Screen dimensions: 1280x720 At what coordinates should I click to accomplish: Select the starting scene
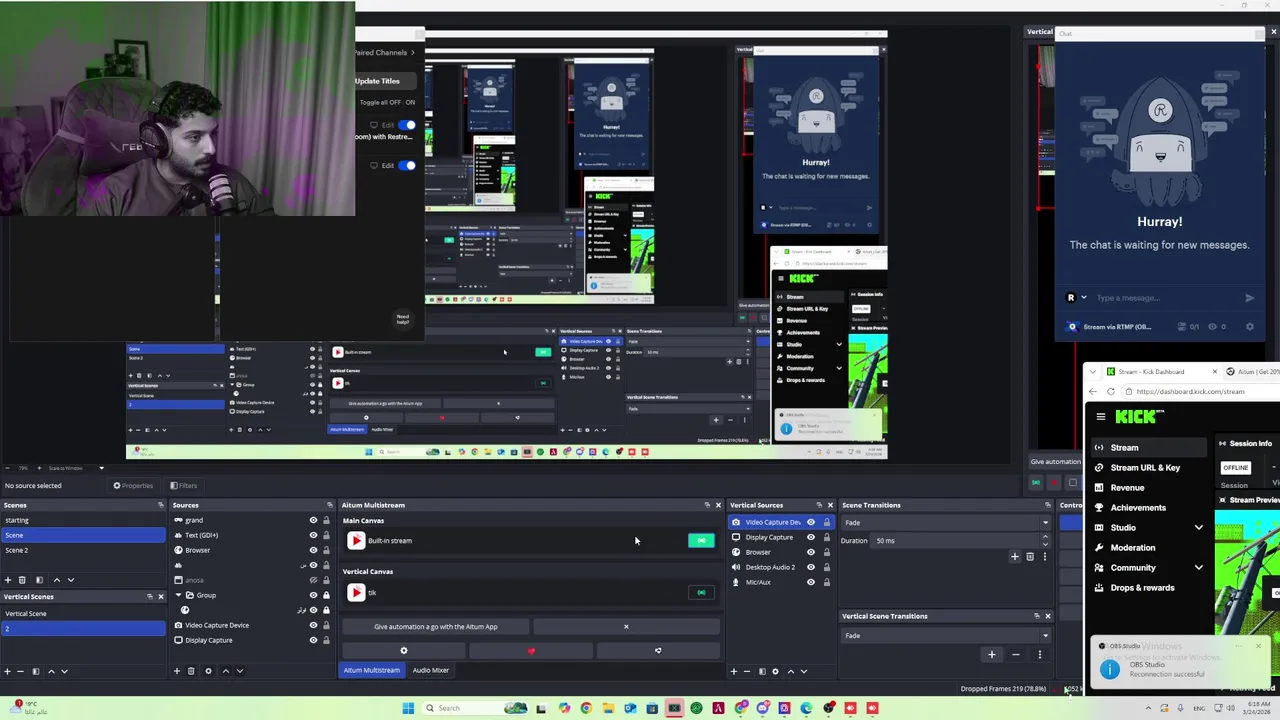(x=83, y=520)
